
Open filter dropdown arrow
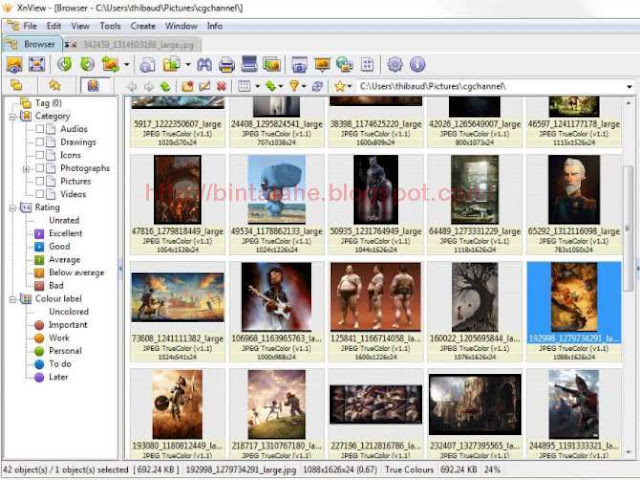(304, 86)
